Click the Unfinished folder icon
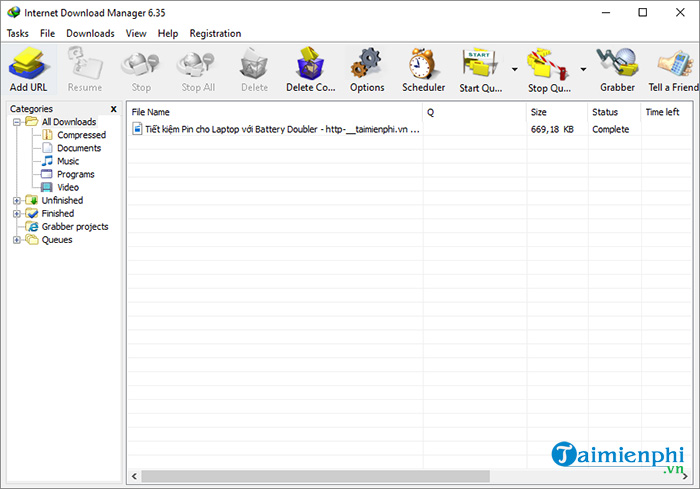700x489 pixels. pos(32,200)
